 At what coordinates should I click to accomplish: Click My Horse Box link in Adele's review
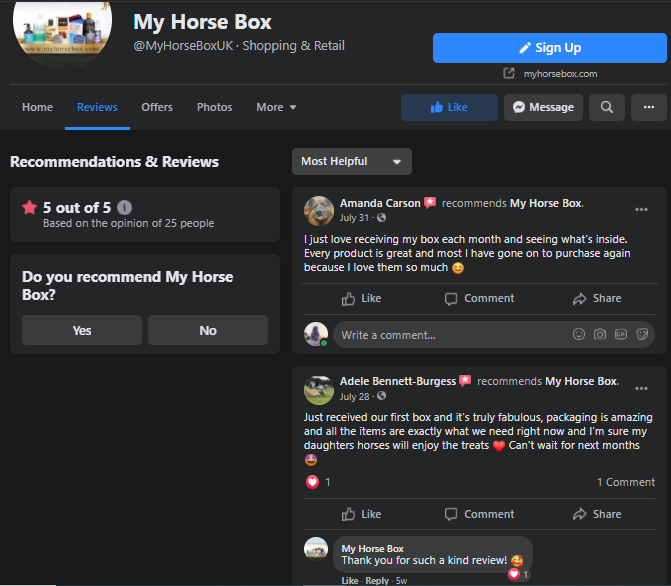click(x=581, y=381)
